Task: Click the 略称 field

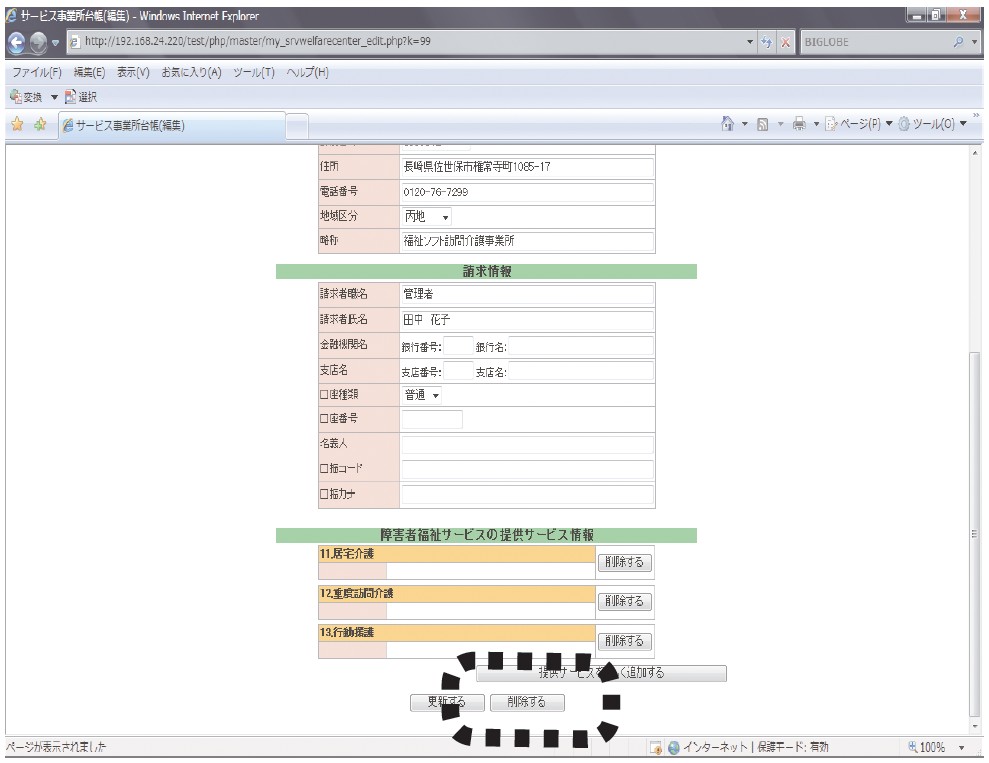Action: (527, 241)
